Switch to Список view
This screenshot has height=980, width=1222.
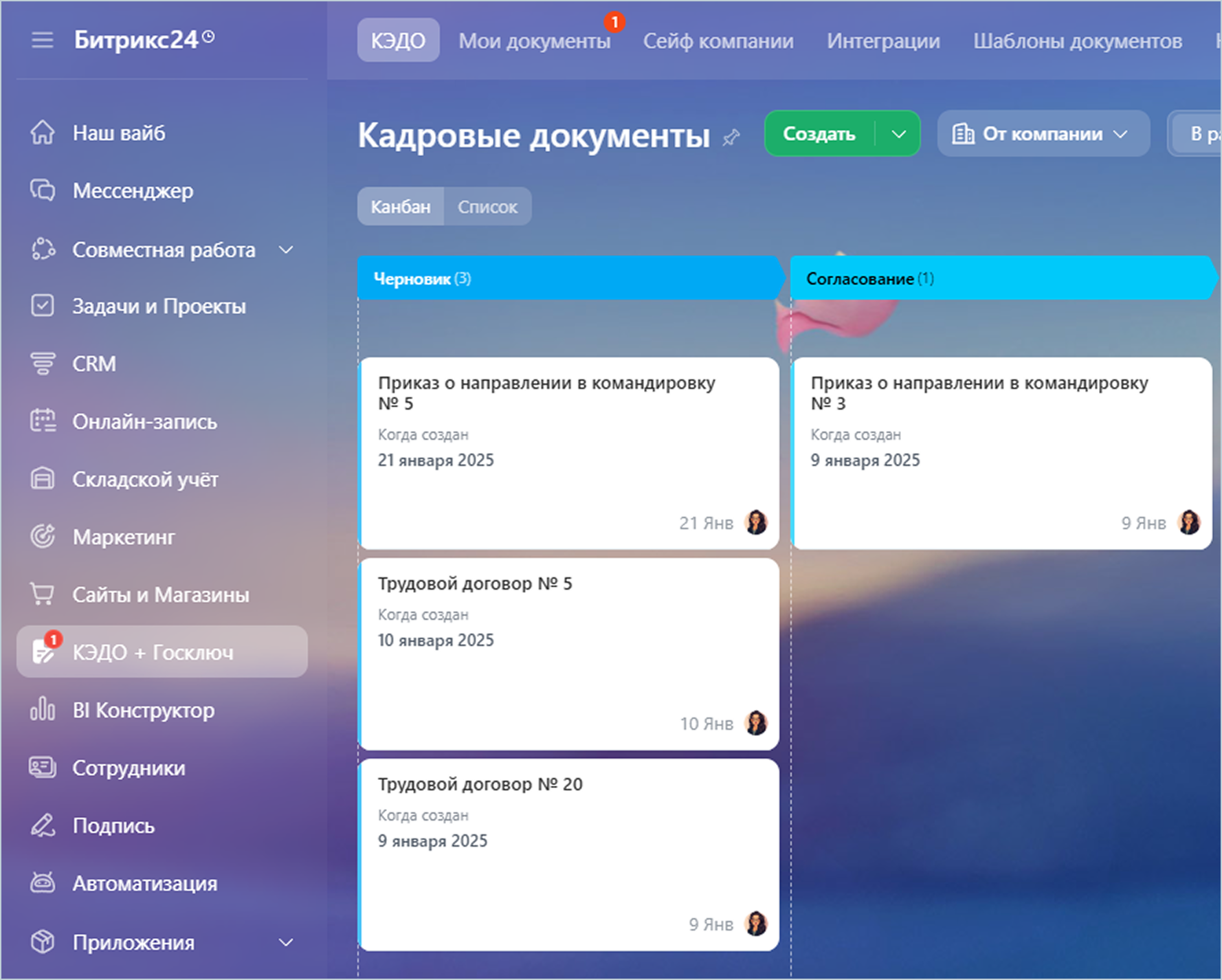(488, 207)
